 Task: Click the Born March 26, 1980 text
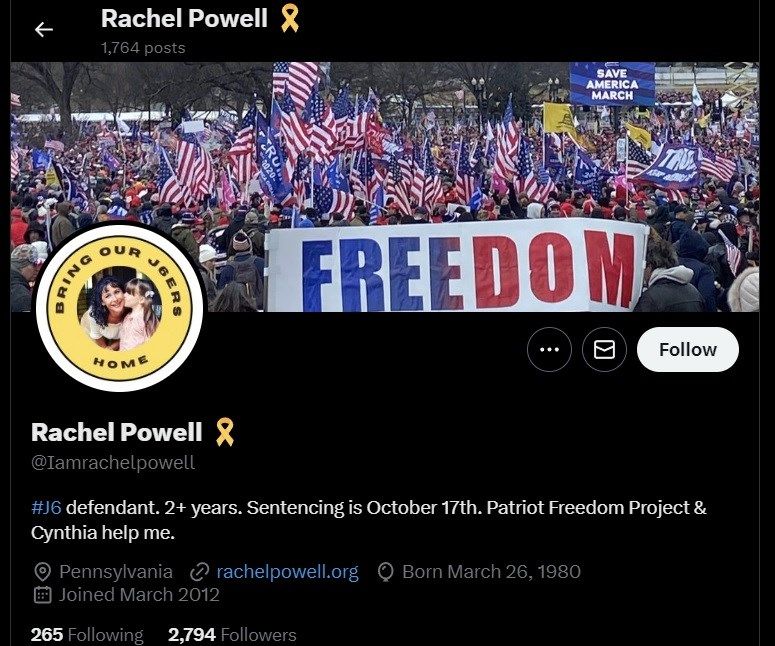pos(491,572)
